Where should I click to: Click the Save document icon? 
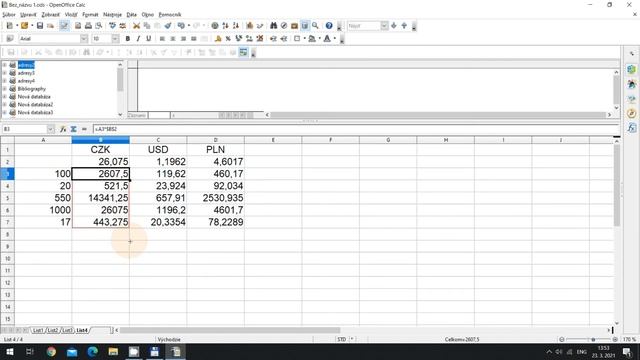coord(40,26)
